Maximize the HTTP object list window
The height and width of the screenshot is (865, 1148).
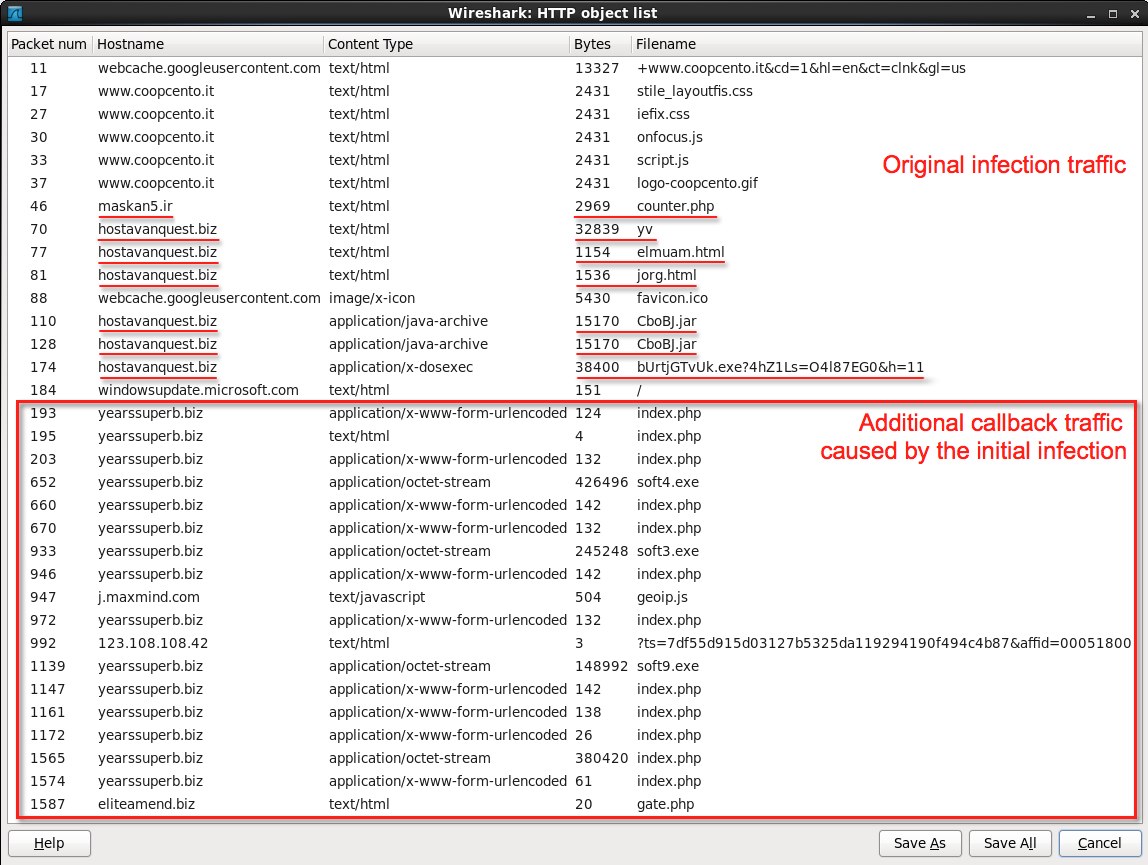1113,13
